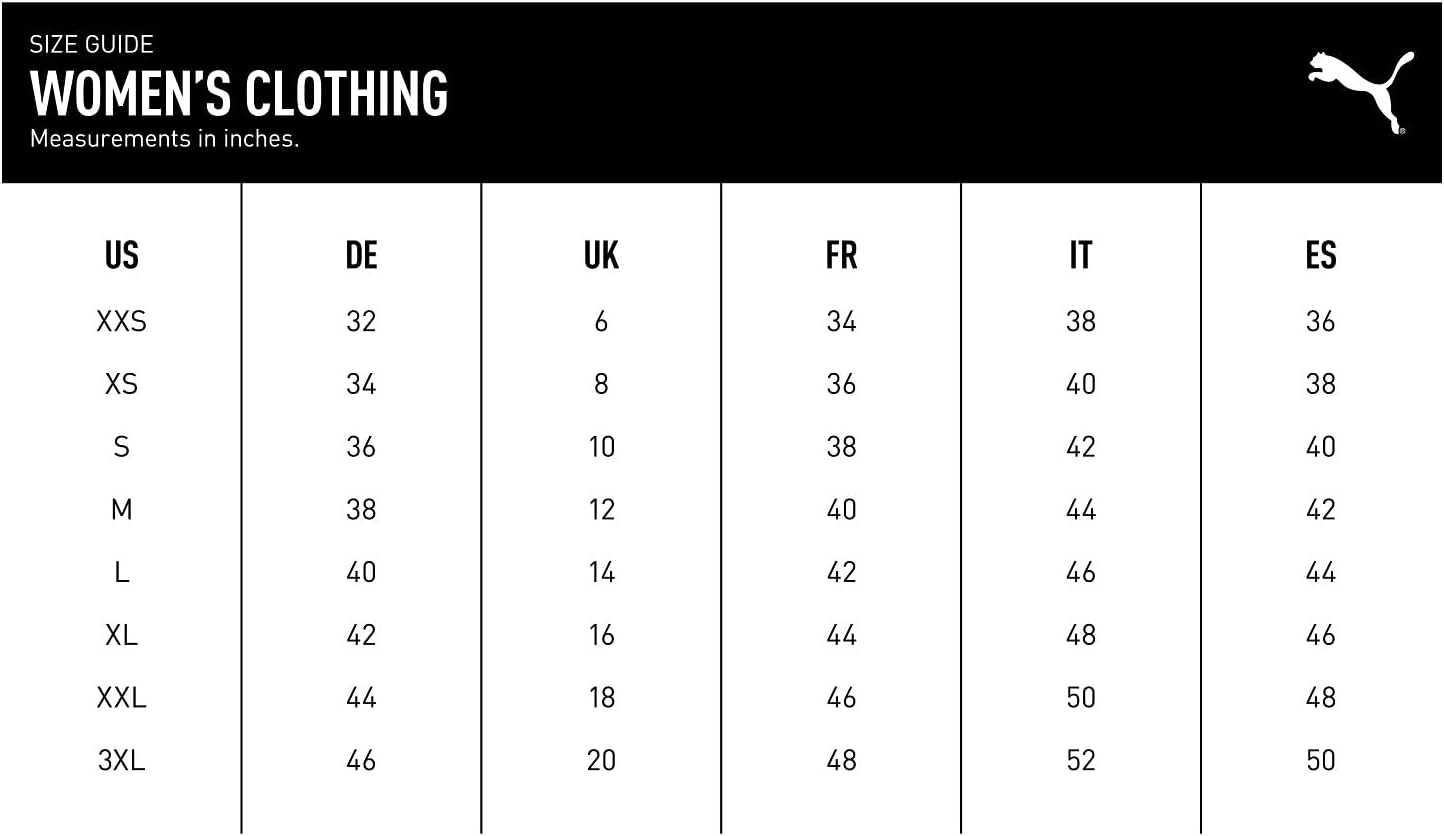Click the 3XL size row label
The height and width of the screenshot is (836, 1444).
click(121, 761)
